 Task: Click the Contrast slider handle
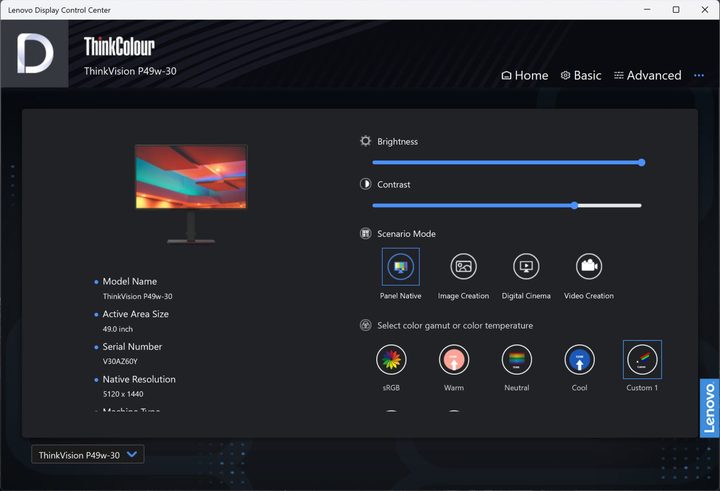point(574,205)
